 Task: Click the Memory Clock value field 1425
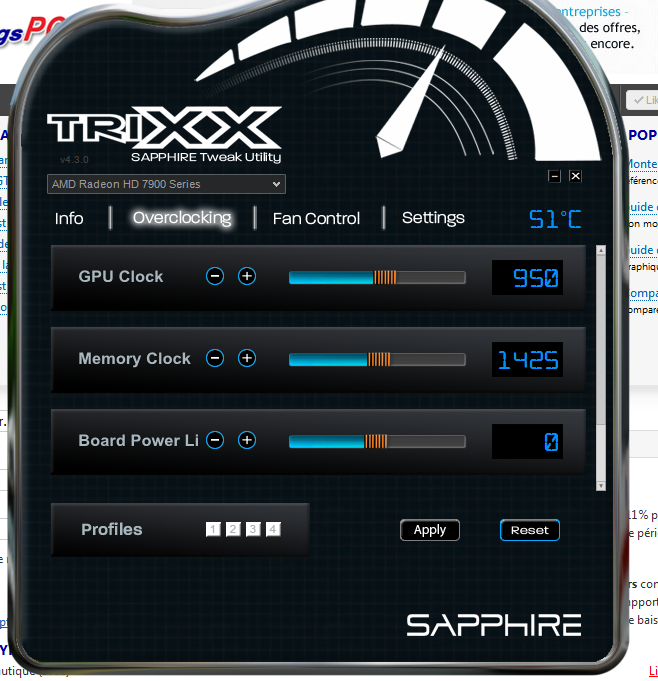click(x=527, y=360)
